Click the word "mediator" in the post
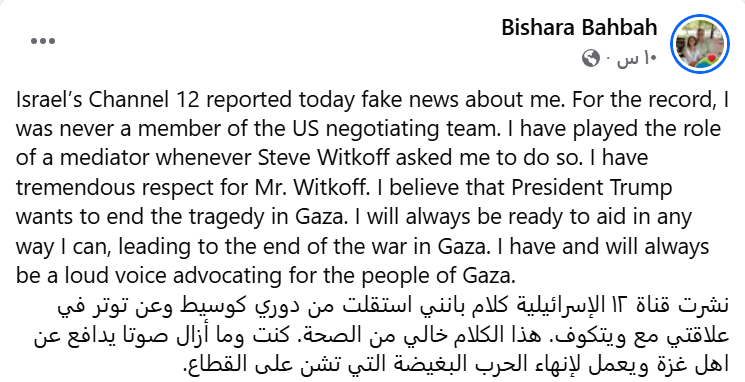This screenshot has width=745, height=382. coord(105,158)
